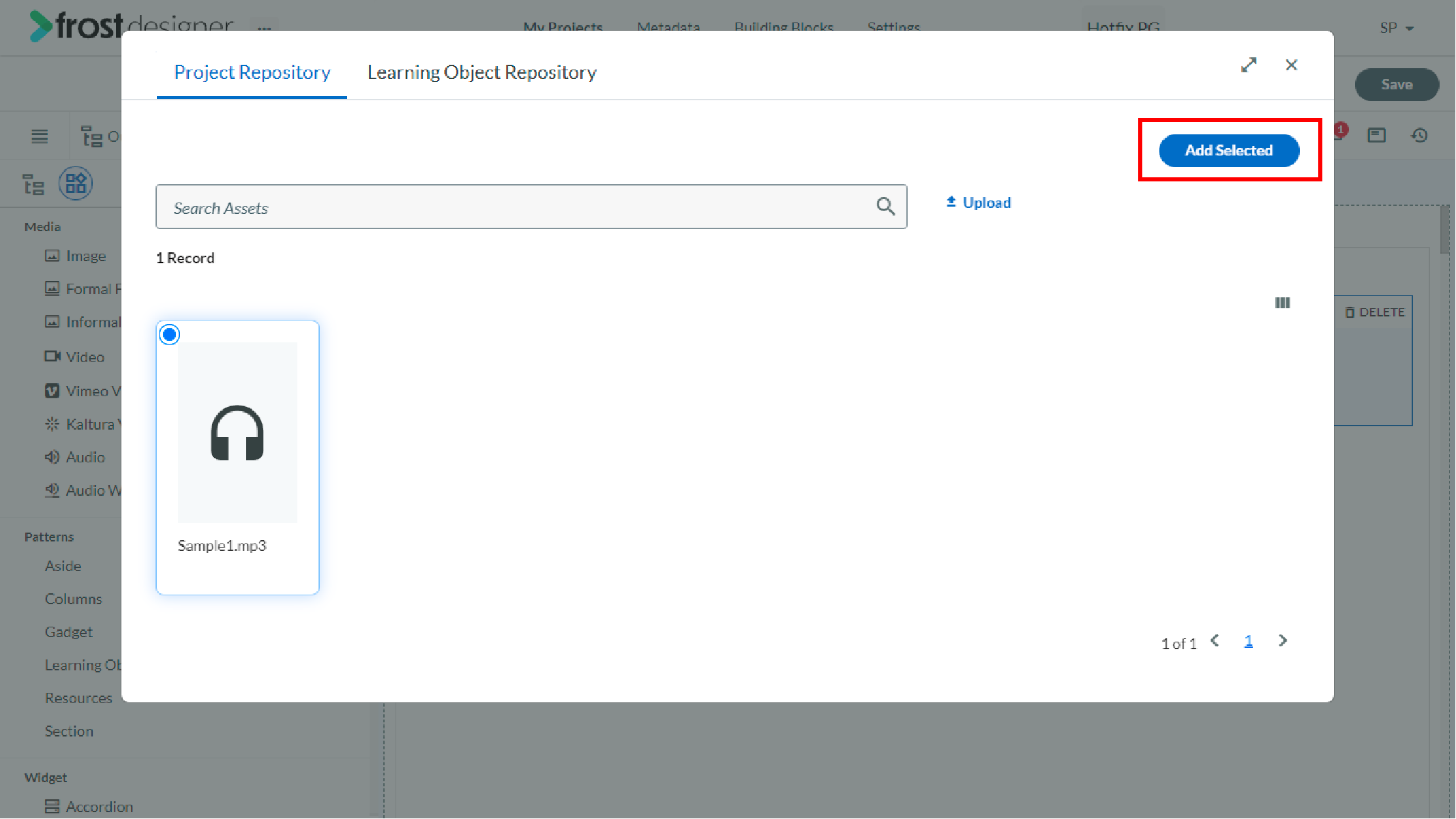Open the hamburger menu icon
Image resolution: width=1456 pixels, height=819 pixels.
(x=40, y=136)
